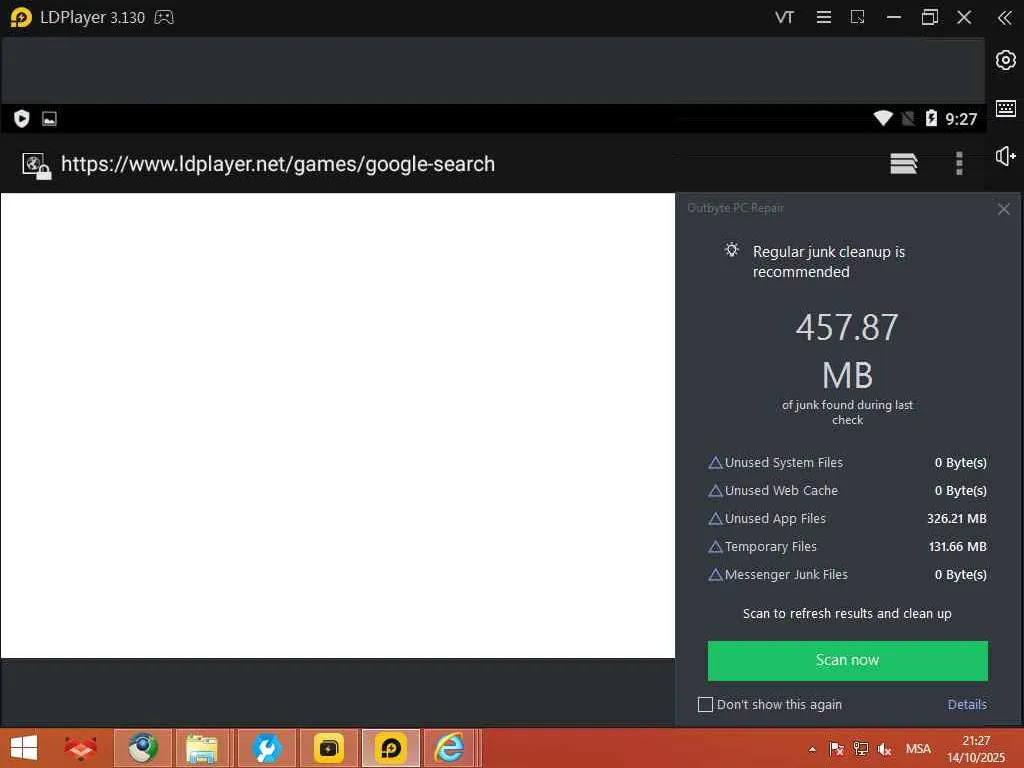
Task: Open the yellow square app in taskbar
Action: [x=328, y=748]
